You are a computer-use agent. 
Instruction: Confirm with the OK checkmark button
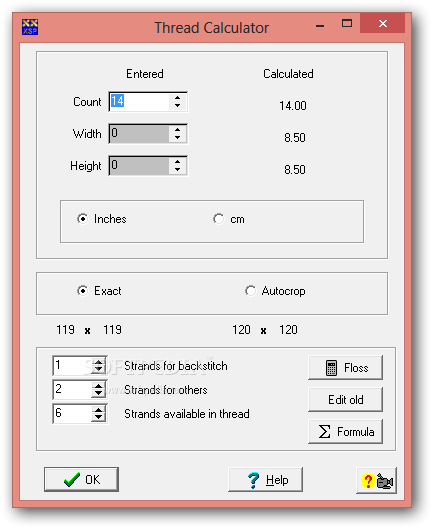click(x=81, y=479)
